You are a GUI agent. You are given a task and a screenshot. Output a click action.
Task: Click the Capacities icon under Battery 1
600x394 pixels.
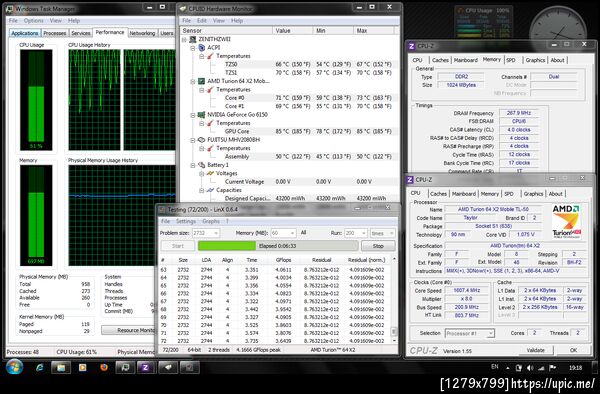tap(210, 190)
